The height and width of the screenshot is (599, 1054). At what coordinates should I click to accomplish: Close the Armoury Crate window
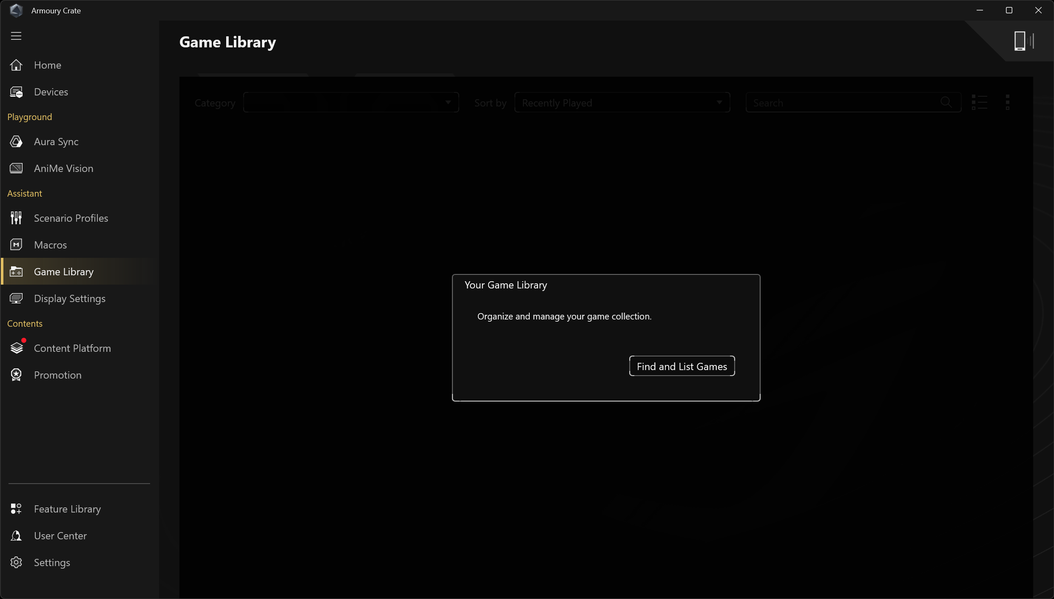tap(1039, 10)
